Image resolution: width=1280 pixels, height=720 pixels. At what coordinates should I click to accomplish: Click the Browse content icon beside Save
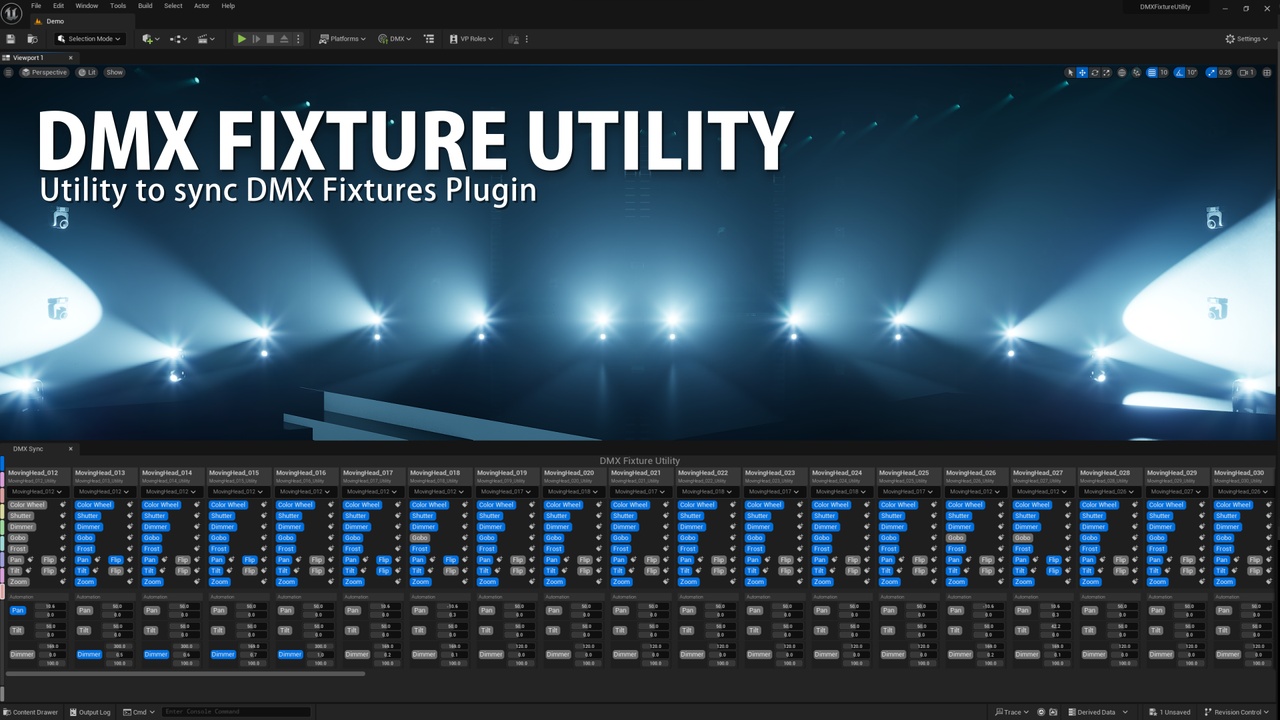(32, 39)
